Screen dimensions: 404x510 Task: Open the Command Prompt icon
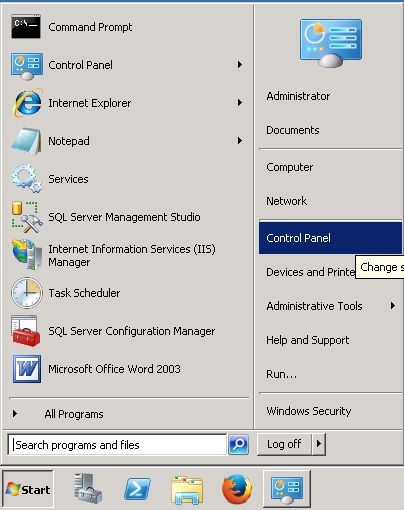click(26, 27)
